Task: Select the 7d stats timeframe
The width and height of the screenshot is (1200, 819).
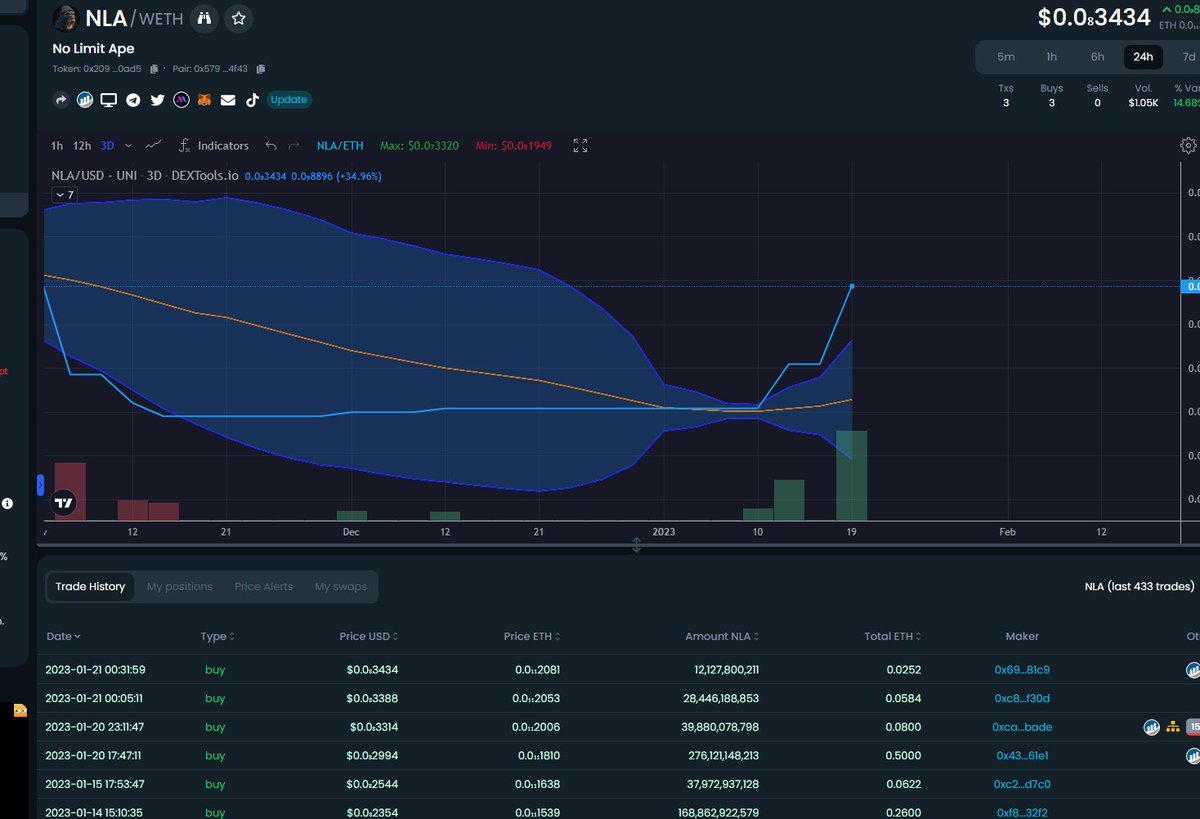Action: point(1188,57)
